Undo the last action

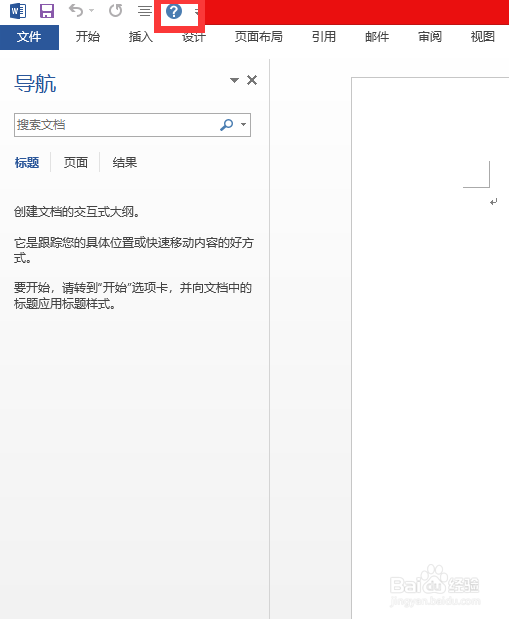click(x=76, y=10)
